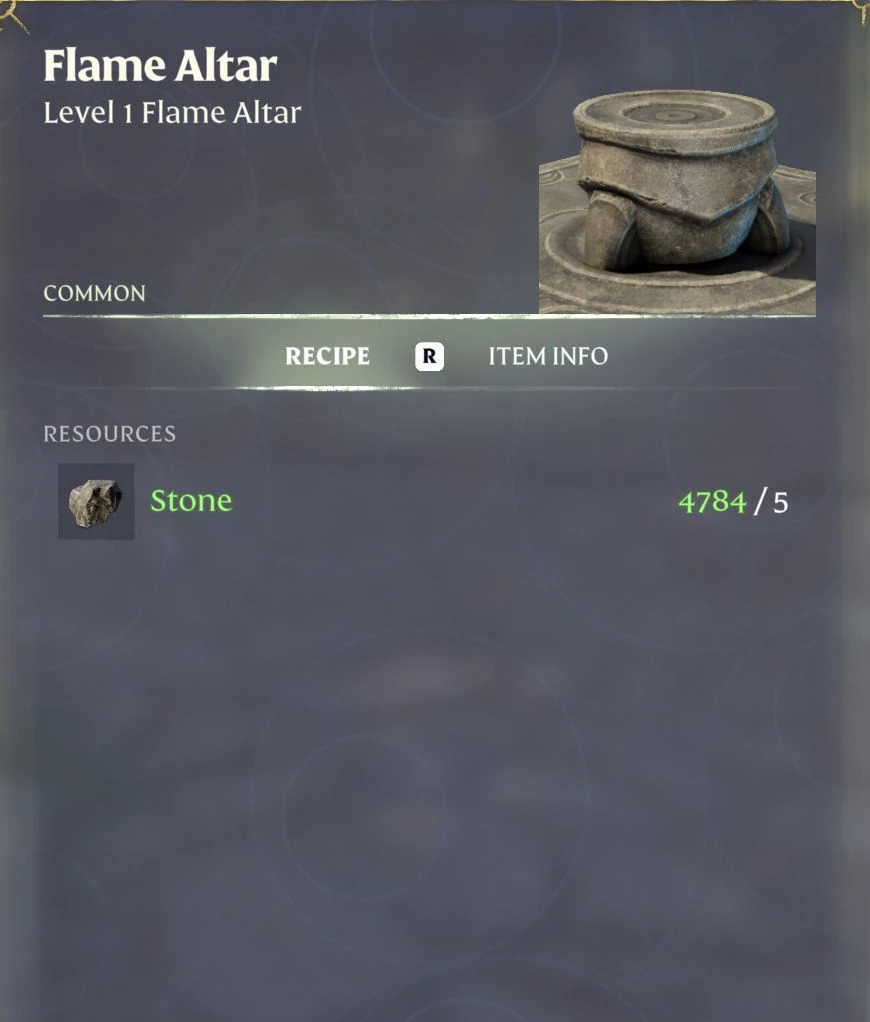Click the RESOURCES section header
This screenshot has height=1022, width=870.
[x=109, y=433]
